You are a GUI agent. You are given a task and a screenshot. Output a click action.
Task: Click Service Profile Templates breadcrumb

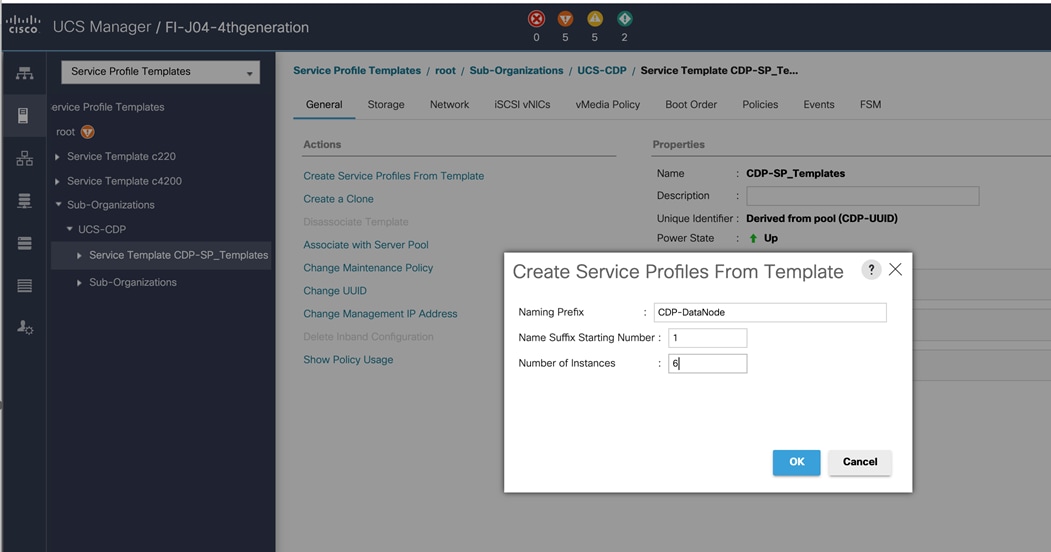pyautogui.click(x=357, y=71)
